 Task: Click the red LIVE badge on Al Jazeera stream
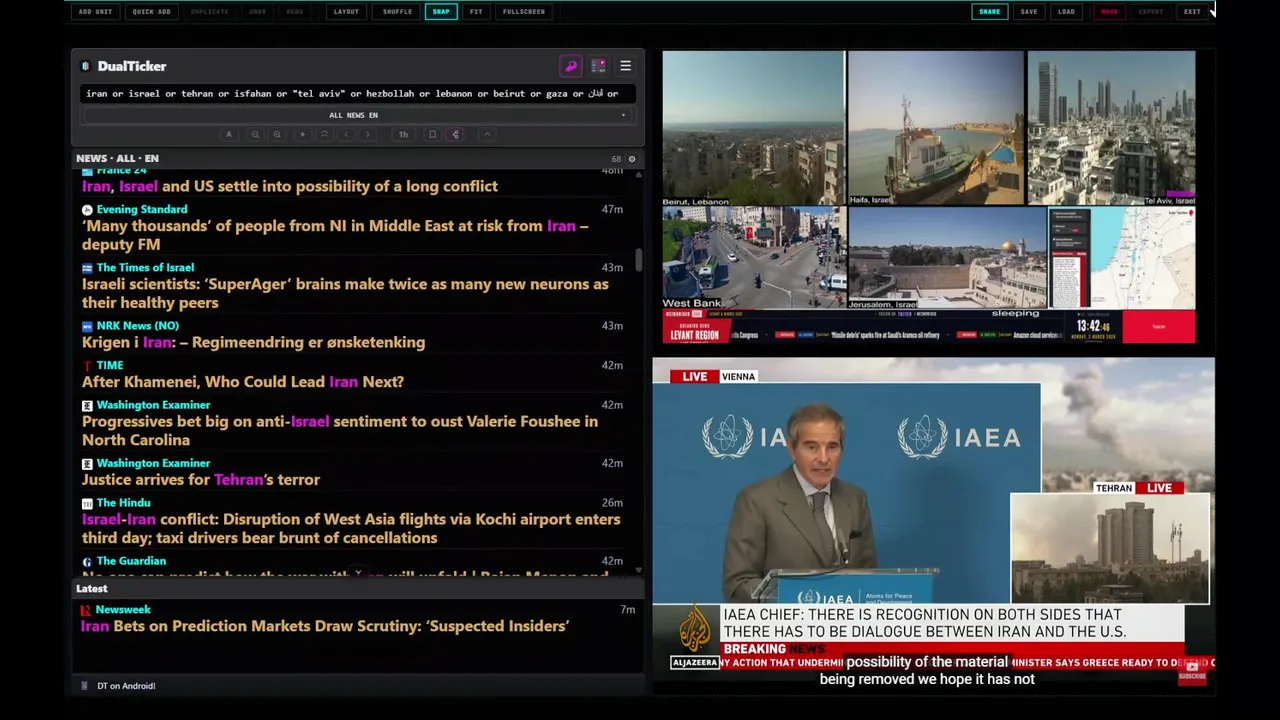pyautogui.click(x=694, y=377)
